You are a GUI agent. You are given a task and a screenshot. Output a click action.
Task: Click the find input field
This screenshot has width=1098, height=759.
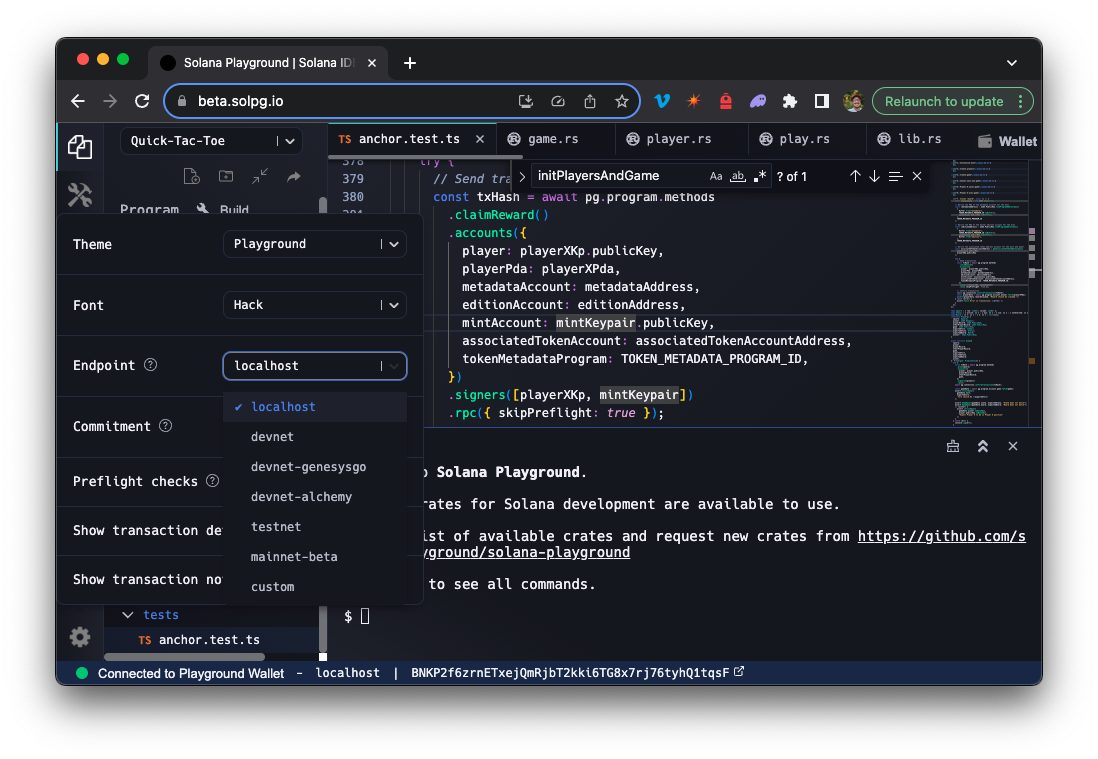click(x=619, y=176)
